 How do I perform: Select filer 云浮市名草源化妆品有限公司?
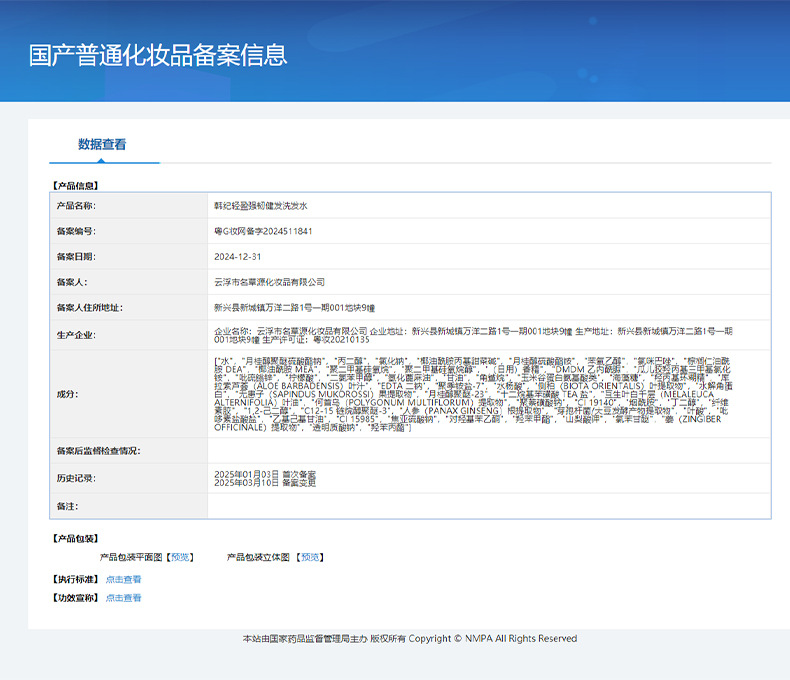click(x=270, y=282)
